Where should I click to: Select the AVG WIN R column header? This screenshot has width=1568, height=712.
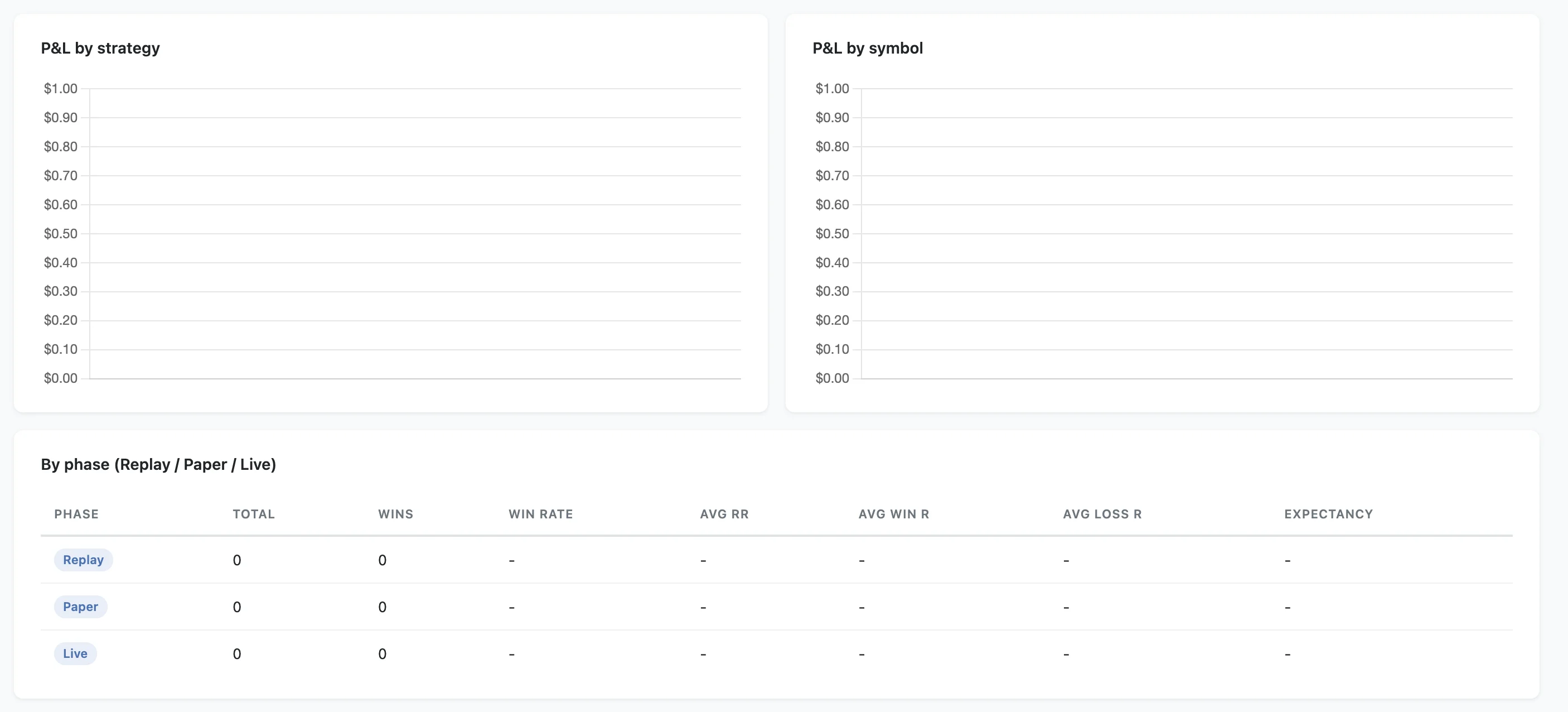pos(893,514)
